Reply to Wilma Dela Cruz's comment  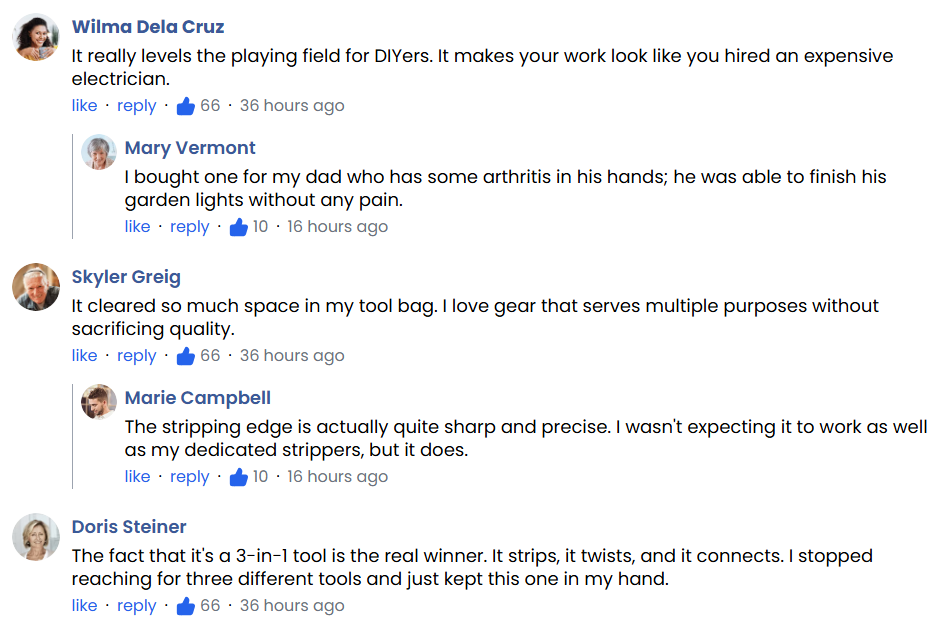(x=137, y=106)
